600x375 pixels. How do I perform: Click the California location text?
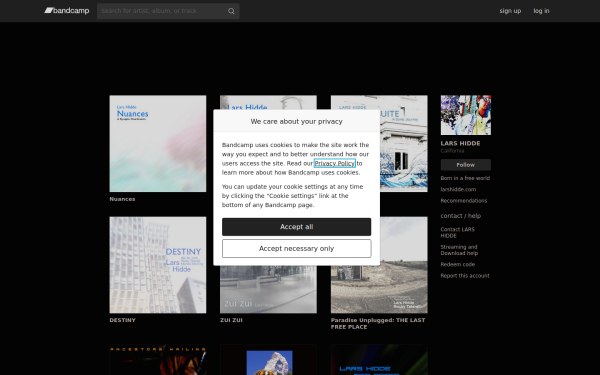452,151
